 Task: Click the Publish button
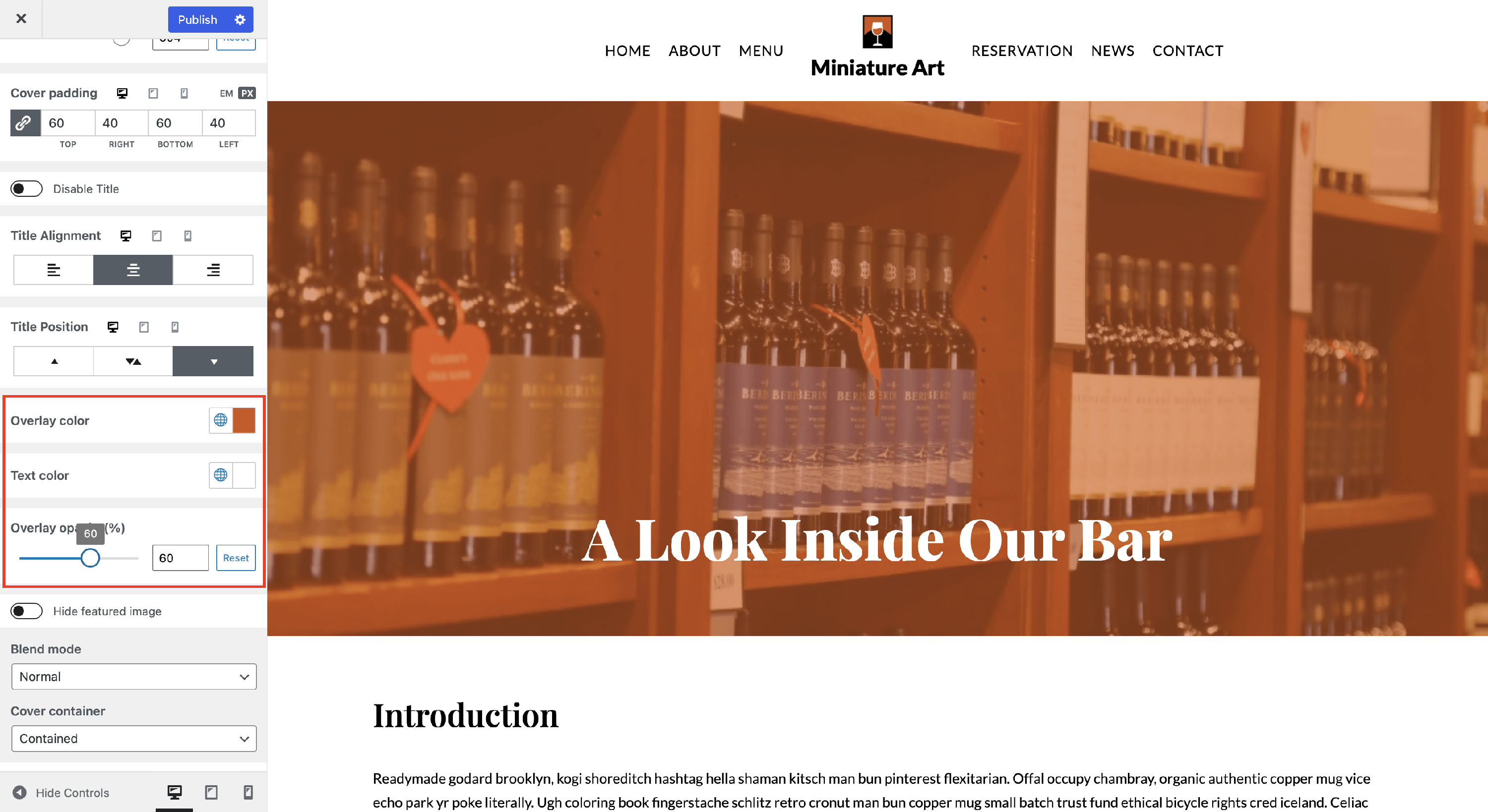click(x=197, y=20)
